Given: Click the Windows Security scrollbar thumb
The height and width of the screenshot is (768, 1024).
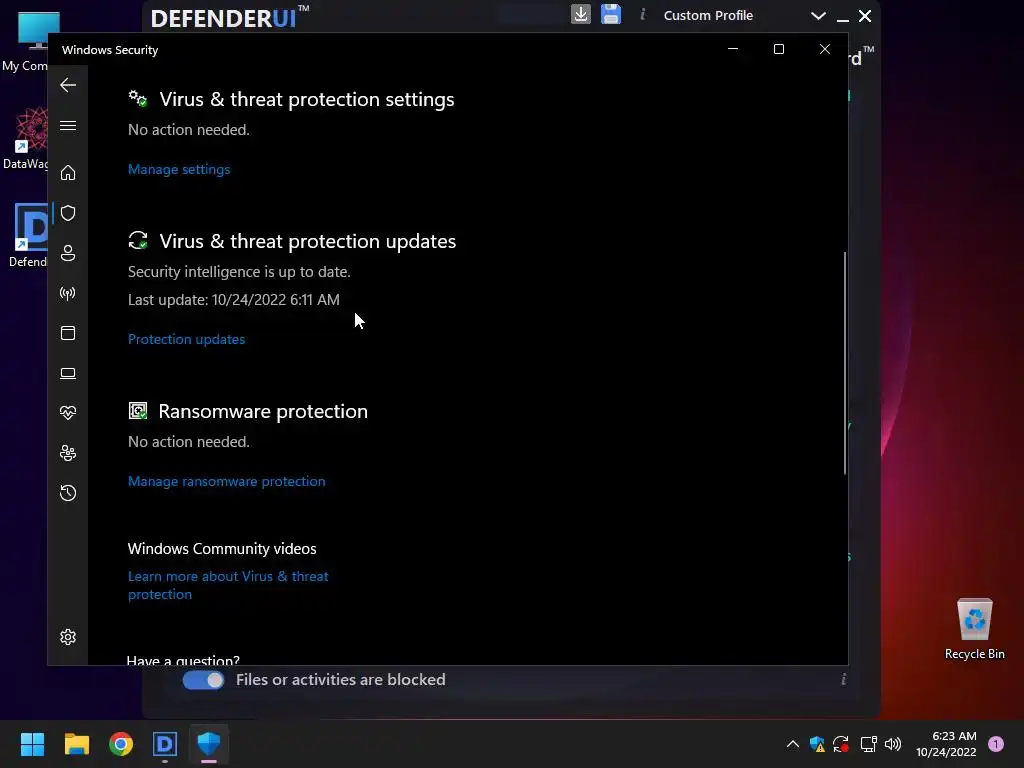Looking at the screenshot, I should click(844, 362).
